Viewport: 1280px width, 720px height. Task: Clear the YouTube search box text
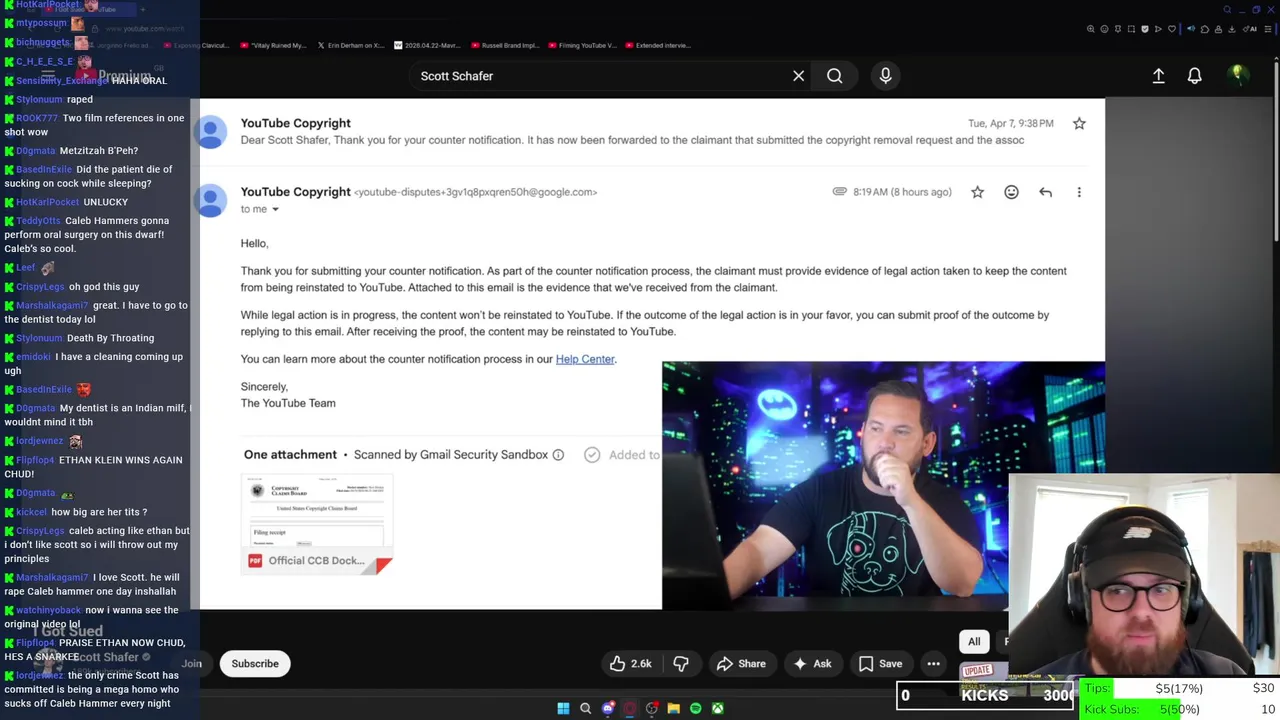pyautogui.click(x=798, y=76)
